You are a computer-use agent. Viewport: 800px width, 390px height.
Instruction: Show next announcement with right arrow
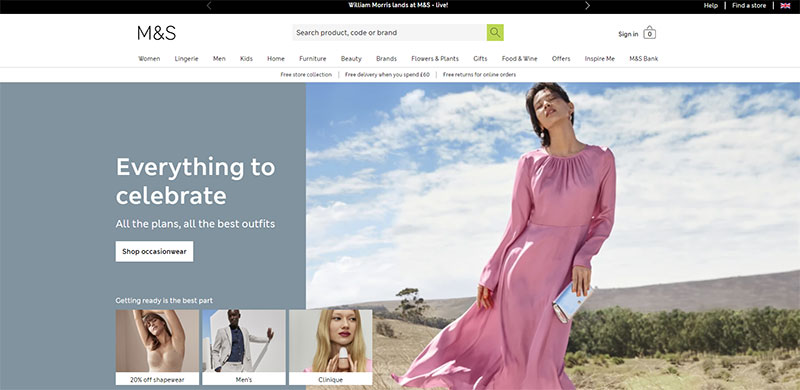[x=587, y=6]
